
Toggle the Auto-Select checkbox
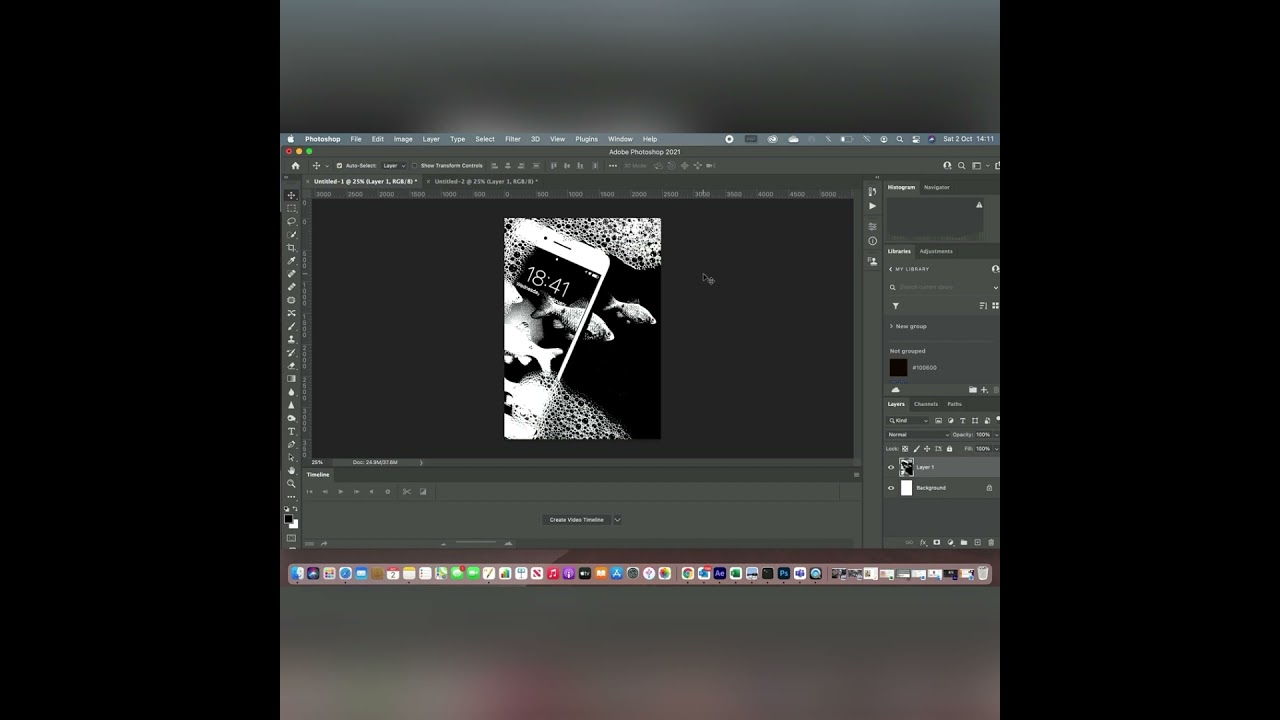(x=339, y=166)
